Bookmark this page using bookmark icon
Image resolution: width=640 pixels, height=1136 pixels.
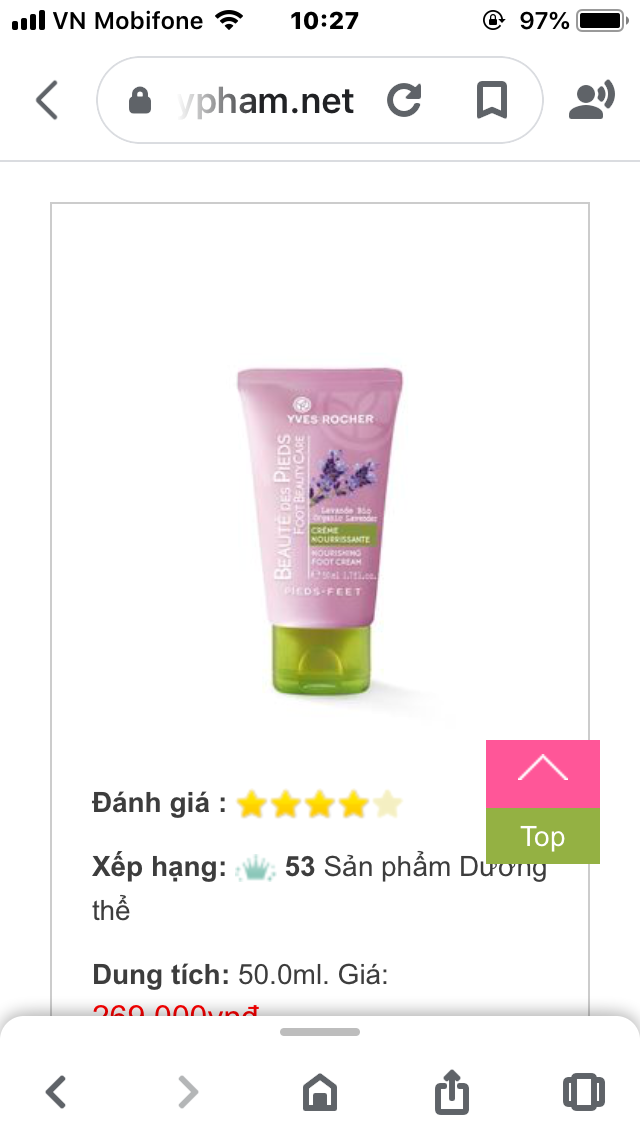(491, 100)
